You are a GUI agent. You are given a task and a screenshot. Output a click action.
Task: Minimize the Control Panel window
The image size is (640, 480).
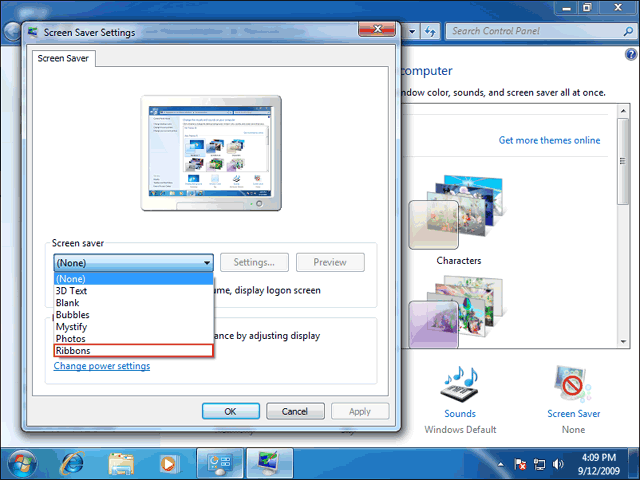click(566, 8)
